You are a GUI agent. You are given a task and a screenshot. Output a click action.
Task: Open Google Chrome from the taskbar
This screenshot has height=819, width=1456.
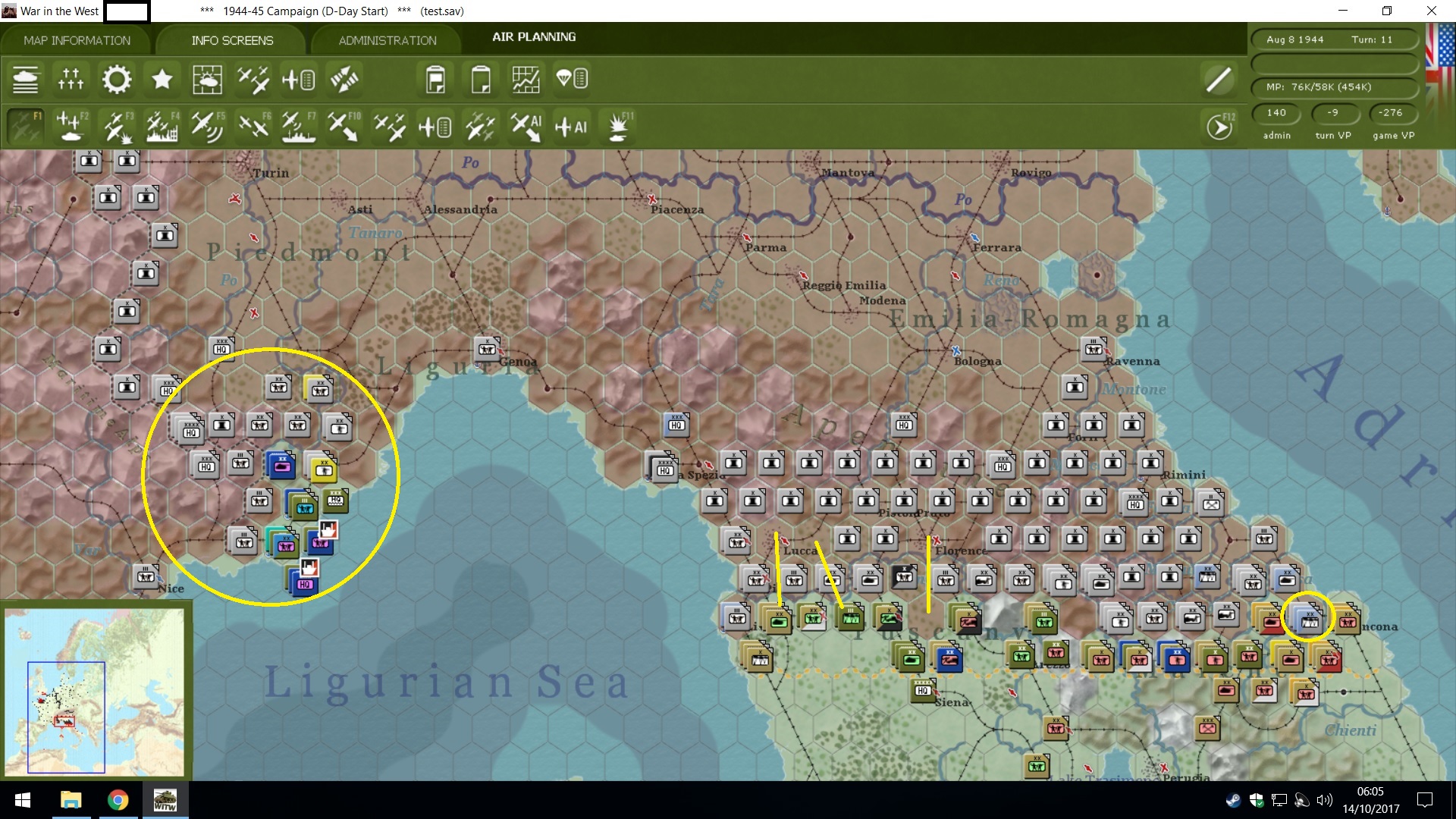coord(118,800)
